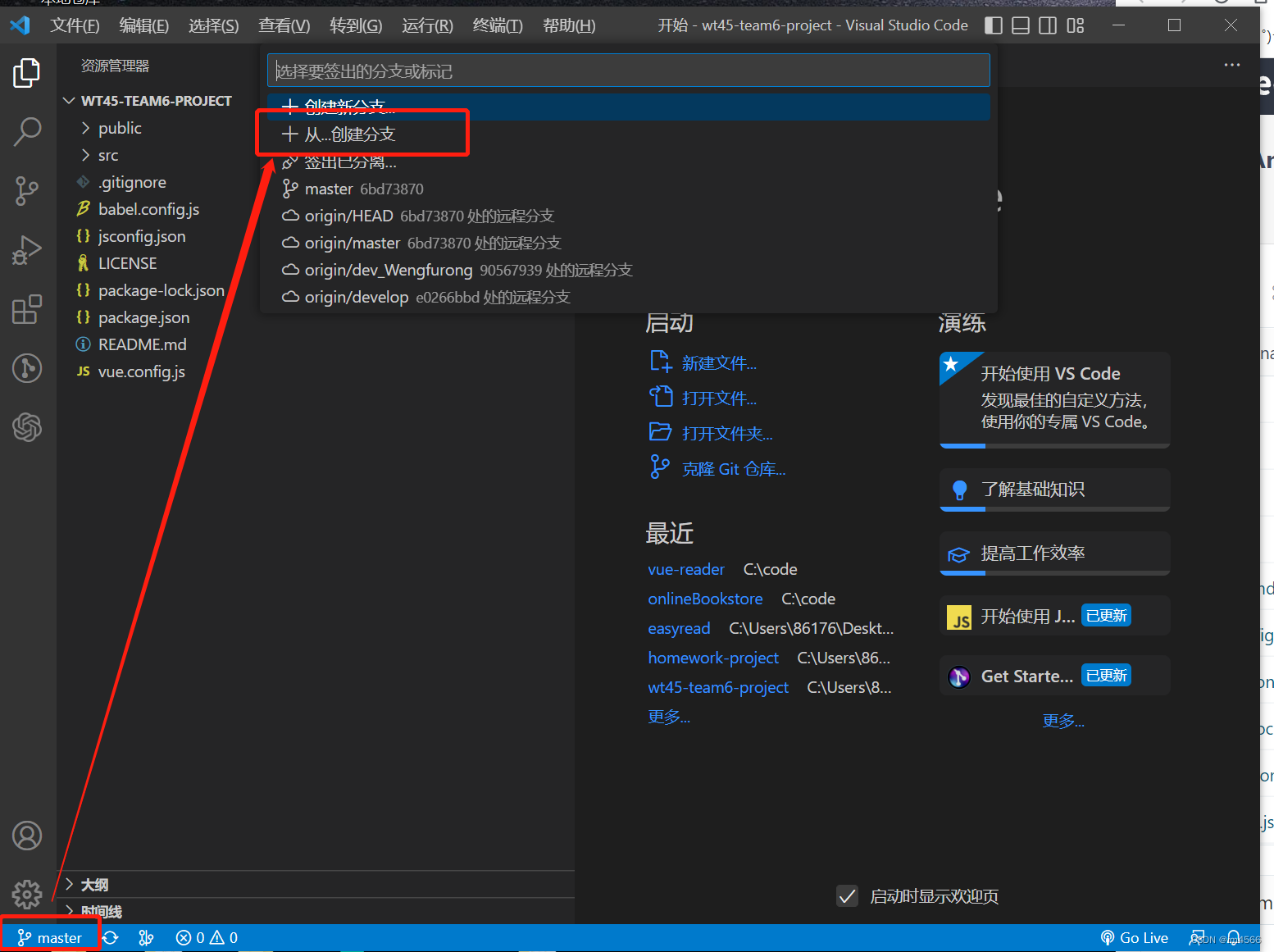Image resolution: width=1274 pixels, height=952 pixels.
Task: Click the 打开文件... link
Action: pos(719,399)
